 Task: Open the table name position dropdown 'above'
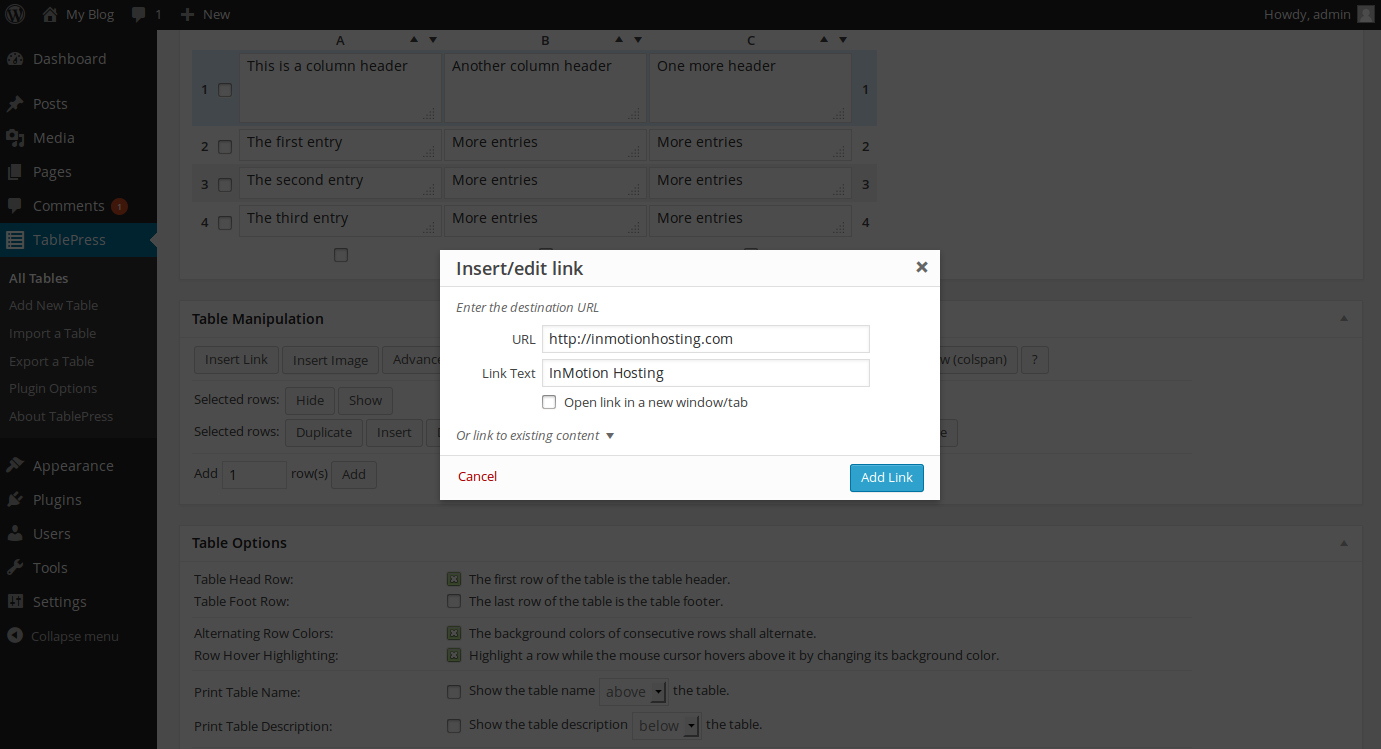tap(633, 692)
